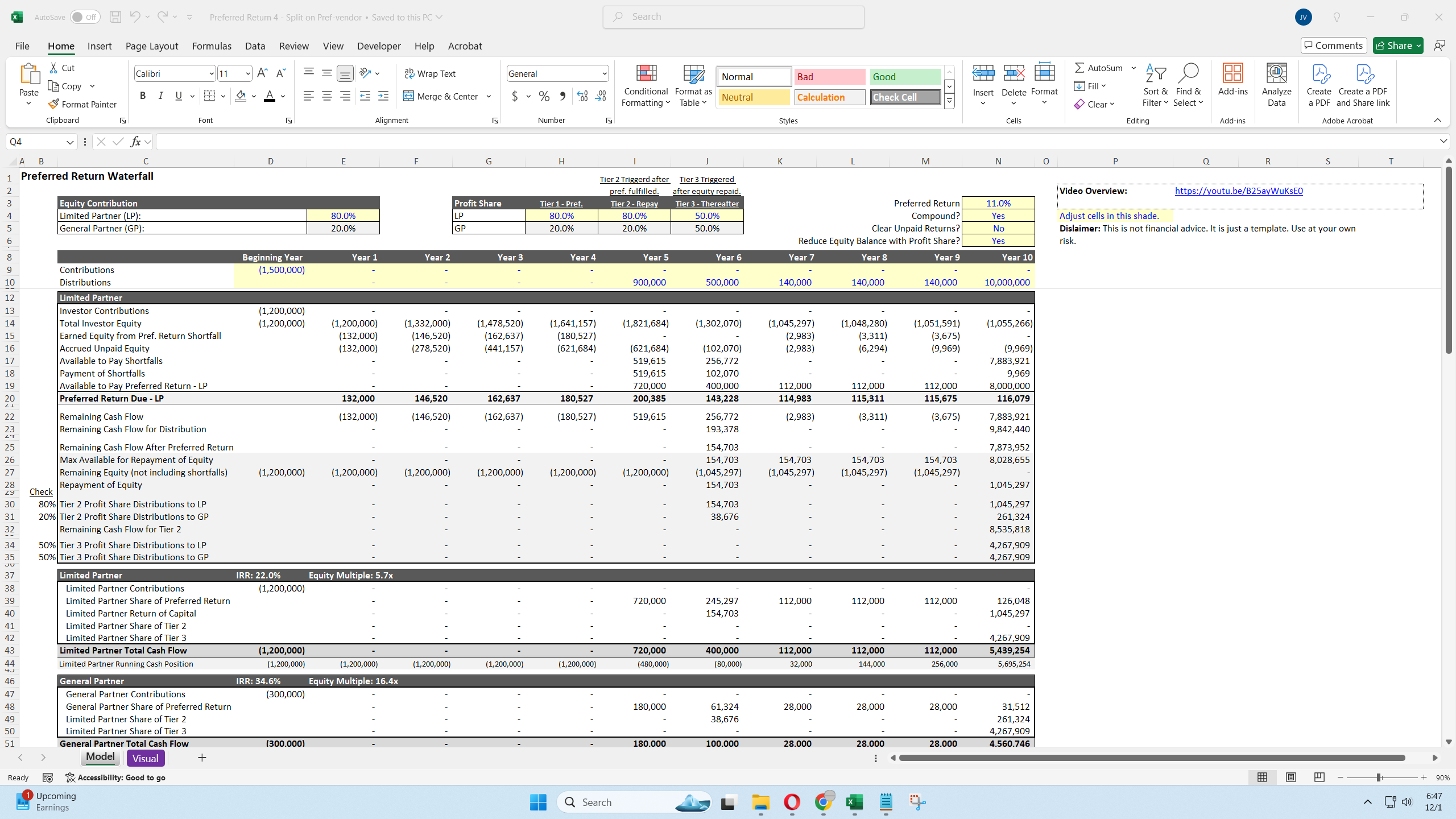Open number format General dropdown
The height and width of the screenshot is (819, 1456).
point(604,73)
